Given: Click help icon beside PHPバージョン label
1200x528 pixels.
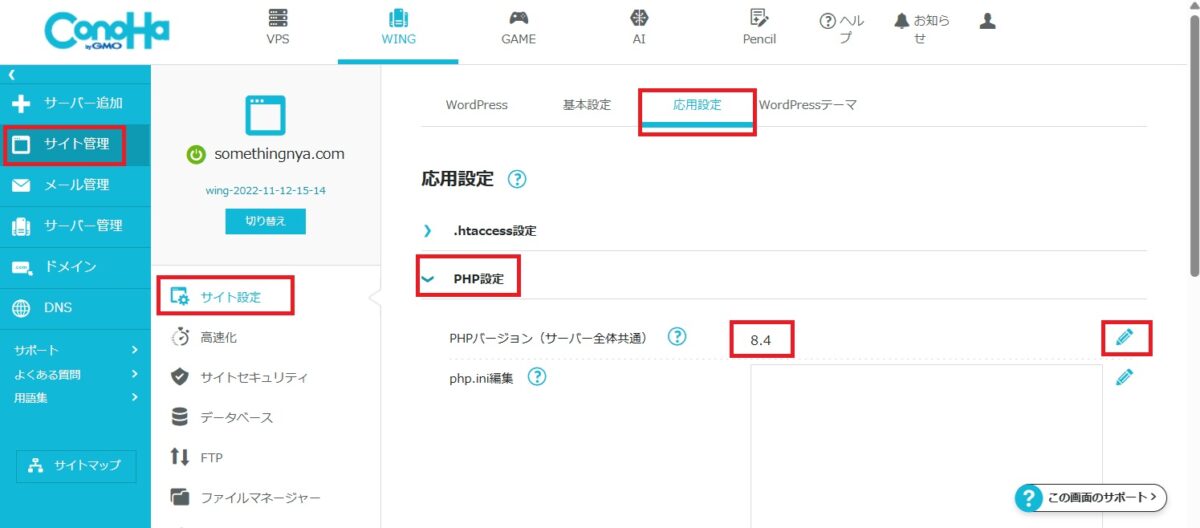Looking at the screenshot, I should (x=677, y=337).
